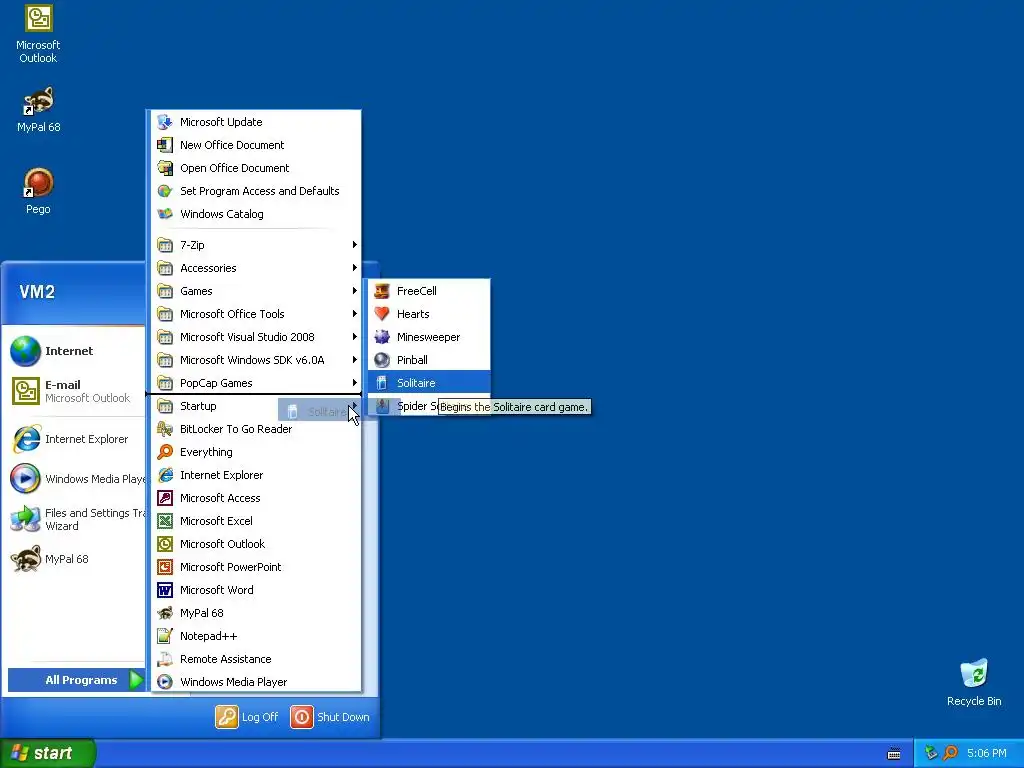Click the All Programs green arrow
Image resolution: width=1024 pixels, height=768 pixels.
tap(136, 680)
